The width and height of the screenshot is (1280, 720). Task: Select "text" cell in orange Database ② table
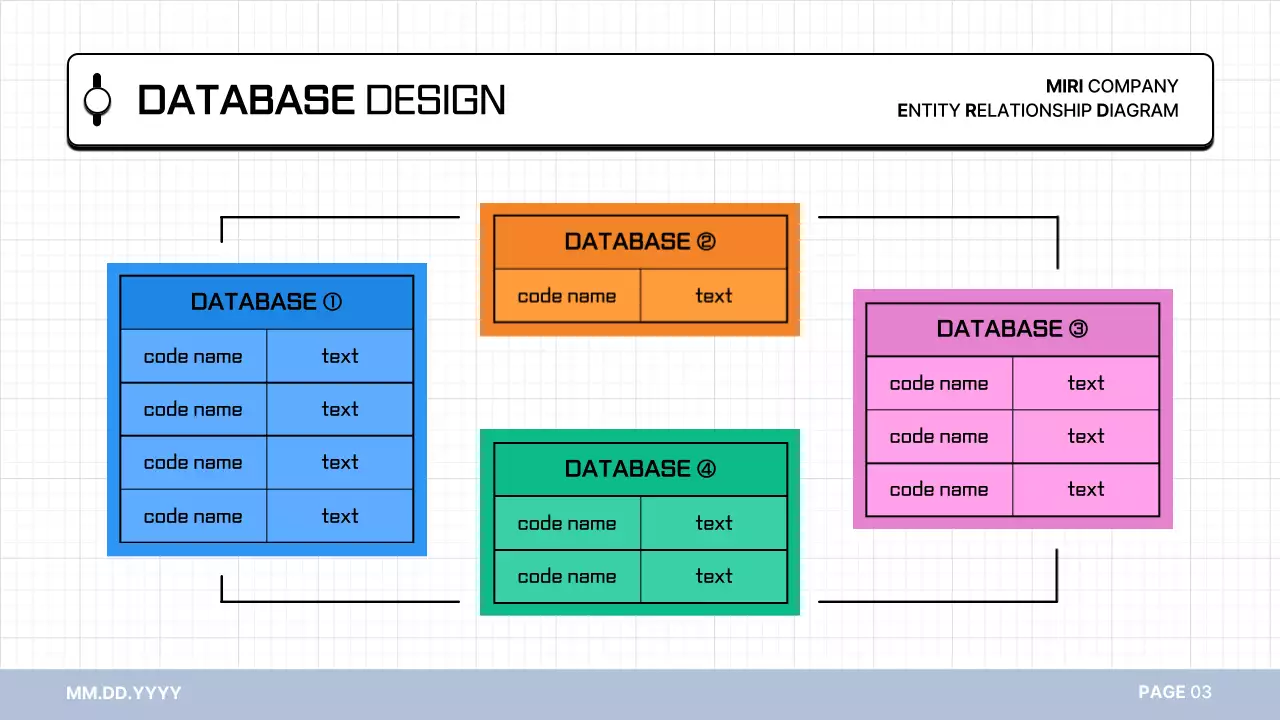pyautogui.click(x=714, y=296)
